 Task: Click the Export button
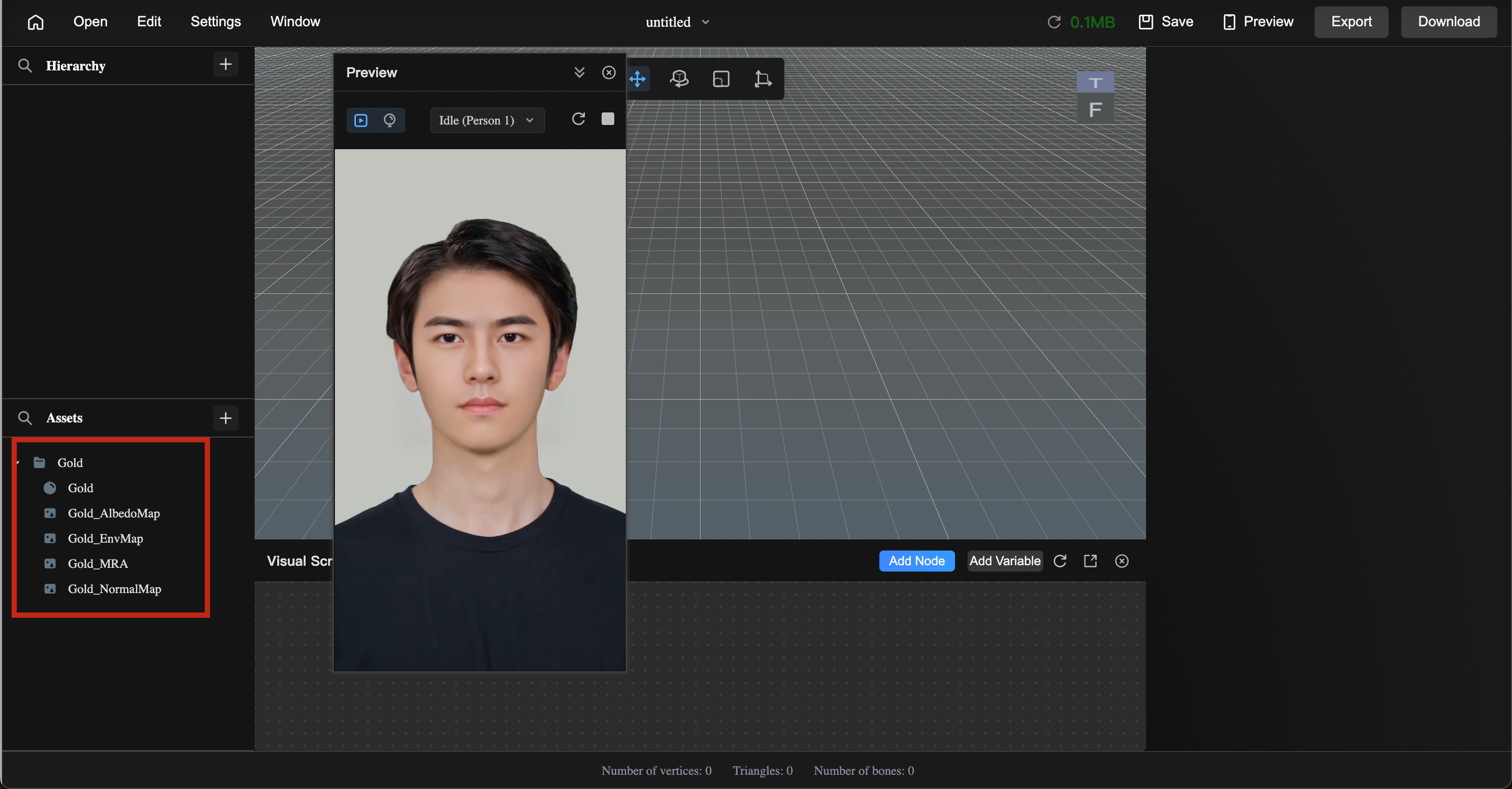tap(1351, 22)
